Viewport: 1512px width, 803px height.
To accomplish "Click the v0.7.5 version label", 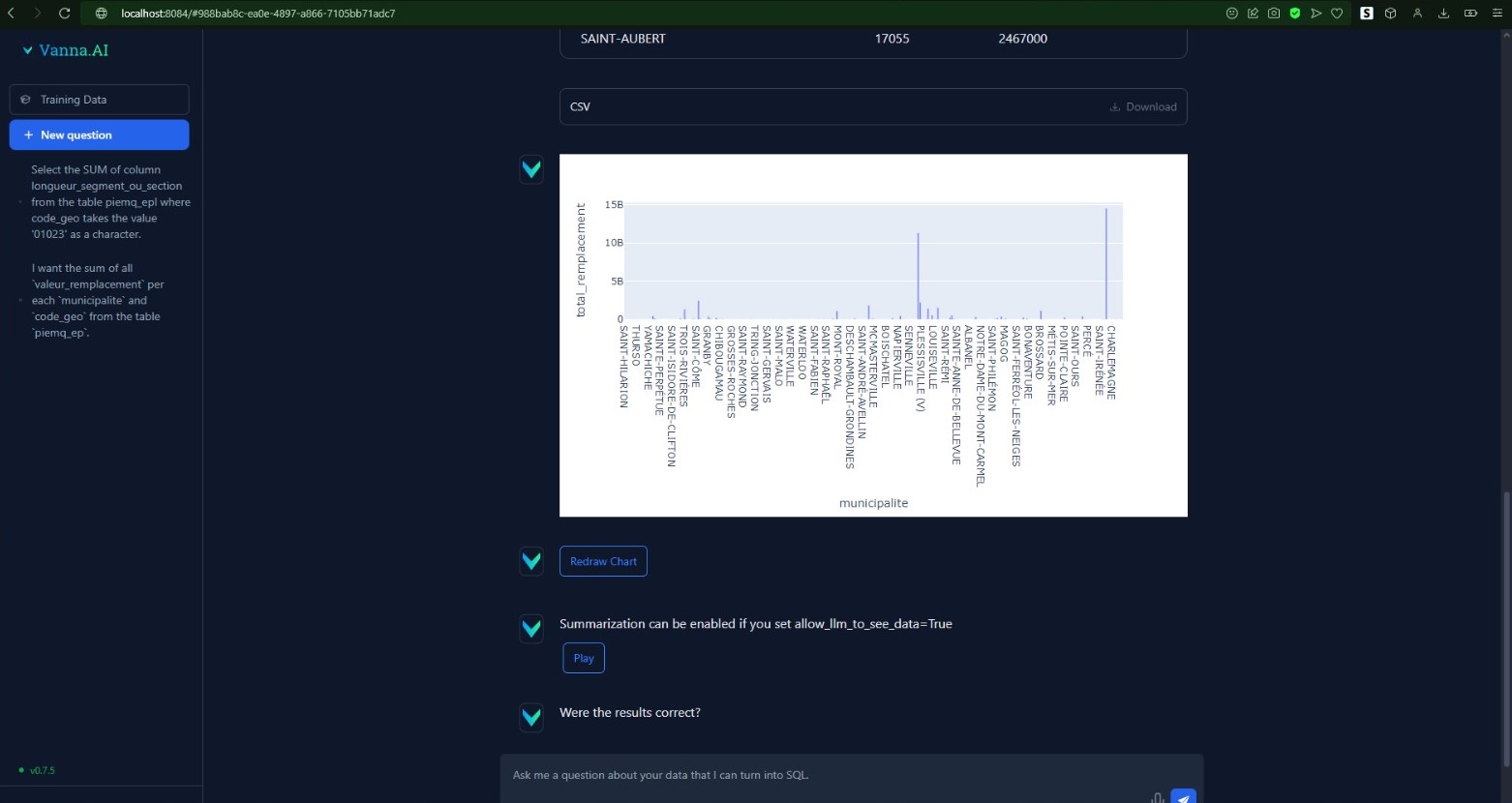I will 42,770.
